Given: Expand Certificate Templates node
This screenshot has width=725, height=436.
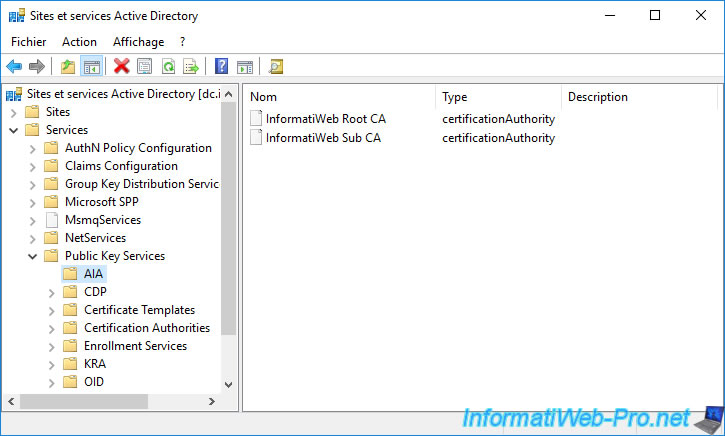Looking at the screenshot, I should pyautogui.click(x=51, y=311).
